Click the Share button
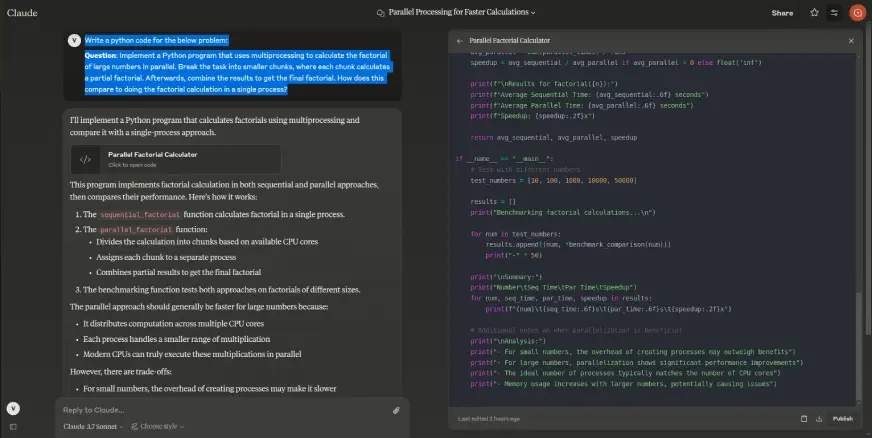Screen dimensions: 872x438 782,13
